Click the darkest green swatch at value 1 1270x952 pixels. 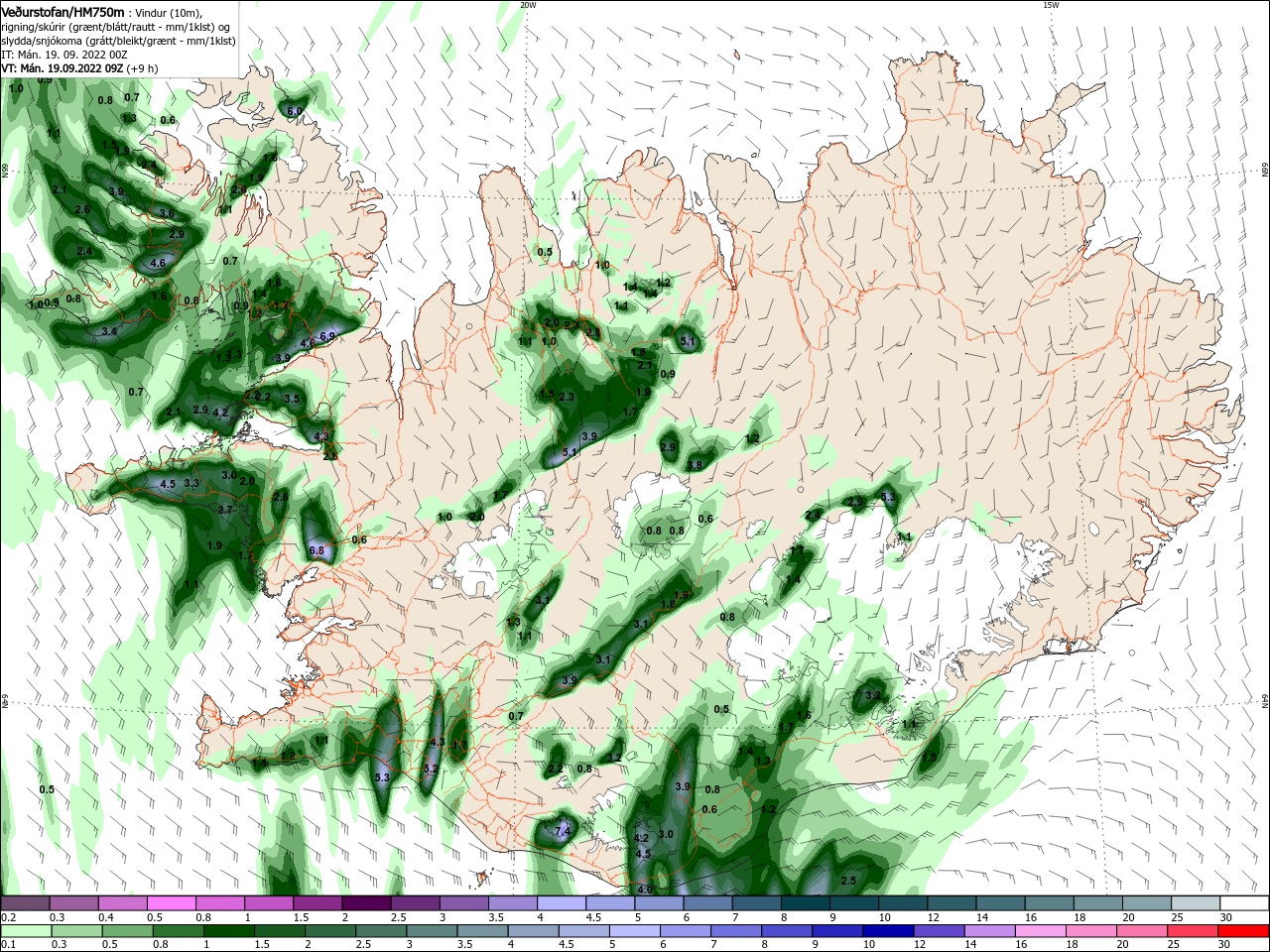click(228, 932)
